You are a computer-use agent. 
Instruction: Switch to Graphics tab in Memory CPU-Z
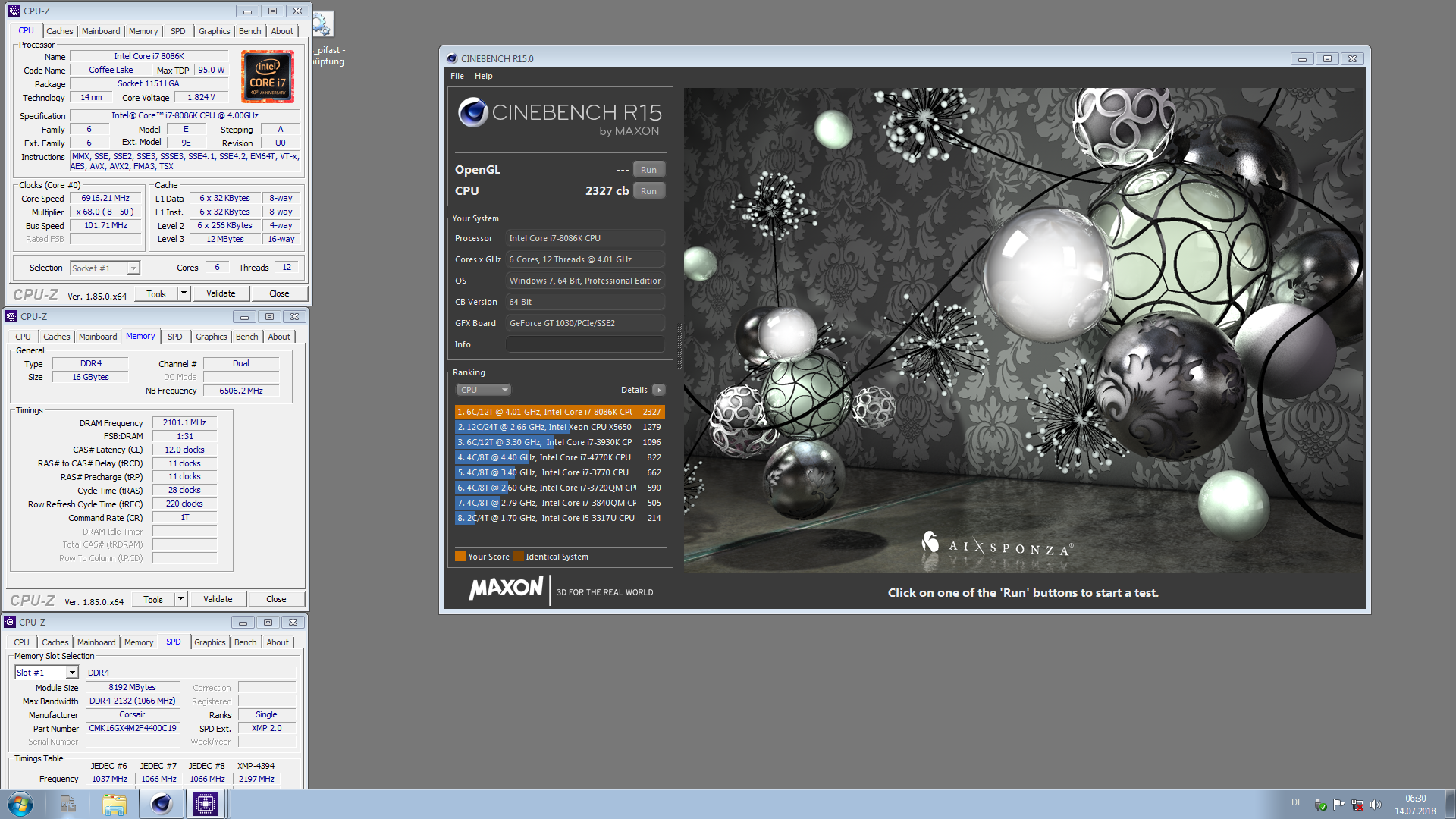click(x=211, y=337)
